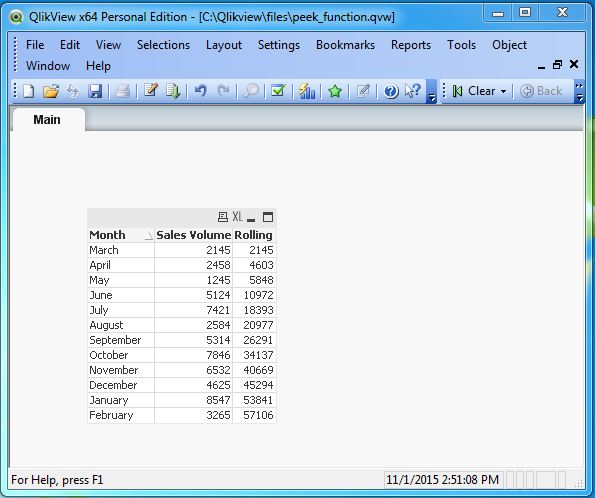Open a file with the folder icon

pyautogui.click(x=51, y=91)
